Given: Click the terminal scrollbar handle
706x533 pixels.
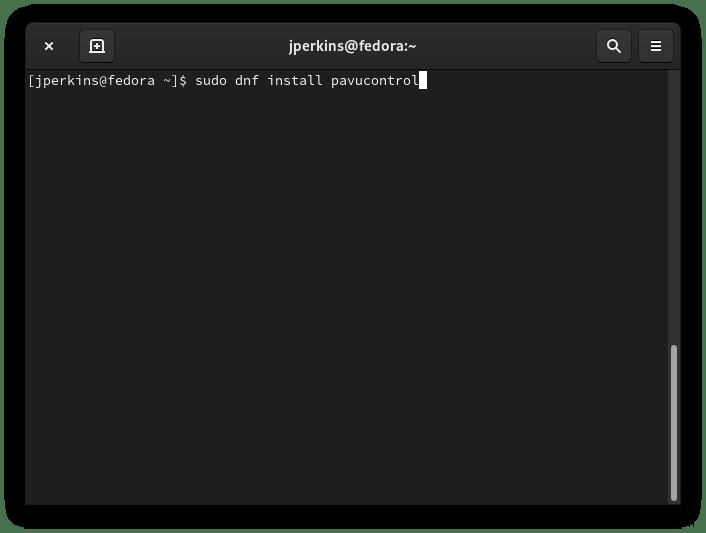Looking at the screenshot, I should click(x=674, y=422).
